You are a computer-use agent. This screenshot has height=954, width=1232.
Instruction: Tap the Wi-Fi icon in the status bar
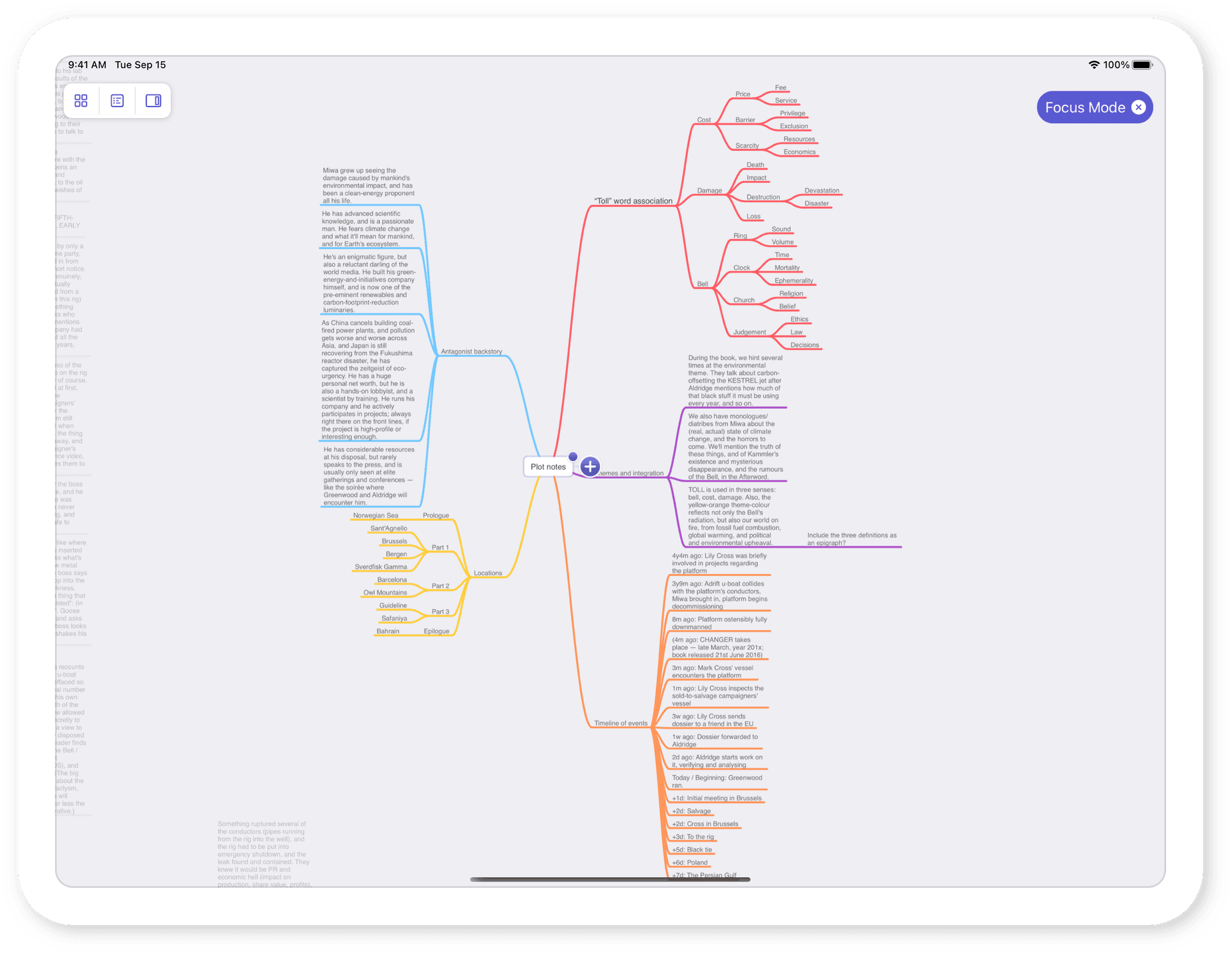click(1093, 65)
